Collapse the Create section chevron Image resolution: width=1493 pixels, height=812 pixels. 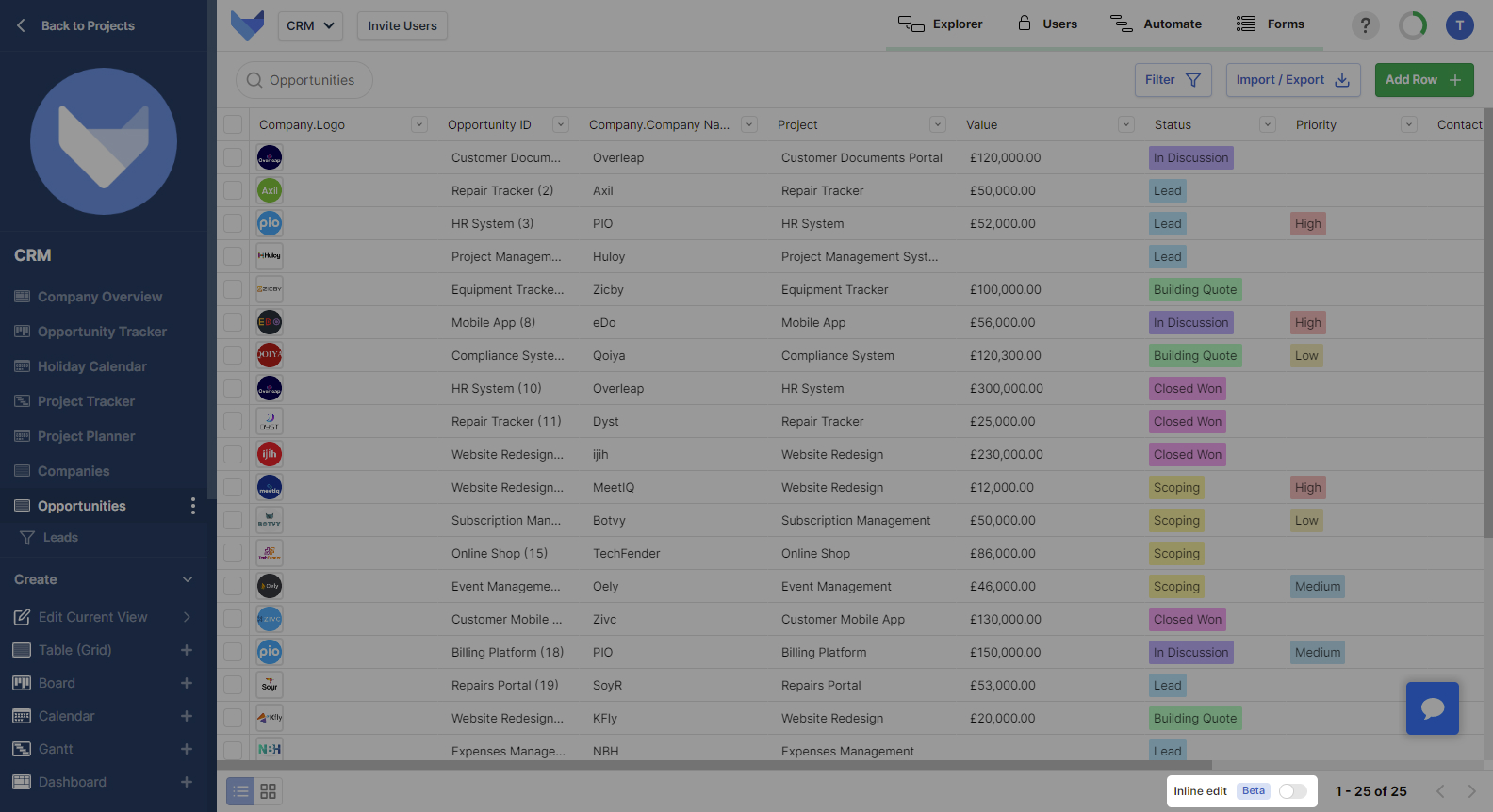(188, 579)
